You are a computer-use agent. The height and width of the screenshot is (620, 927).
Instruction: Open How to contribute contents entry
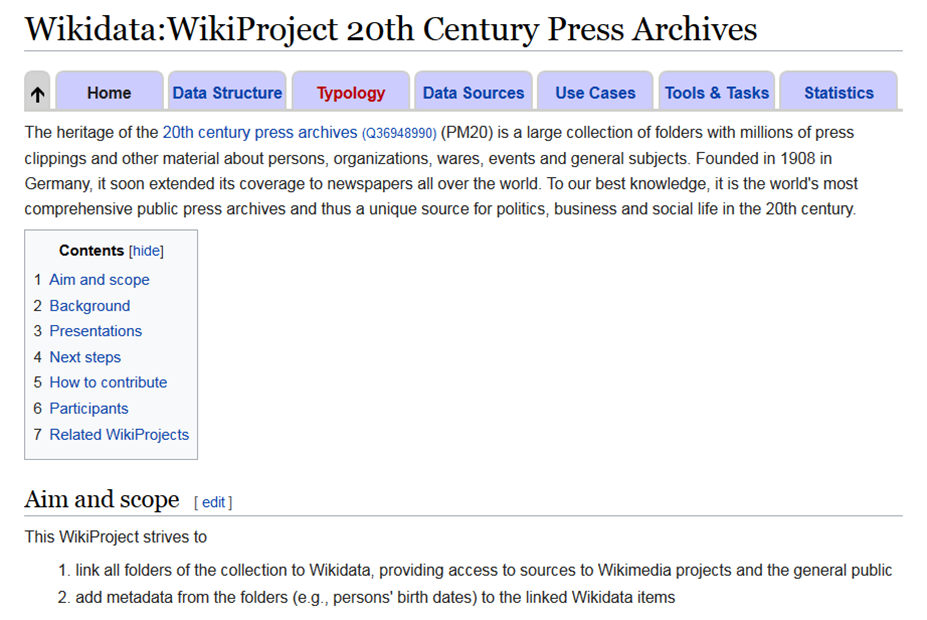tap(108, 382)
